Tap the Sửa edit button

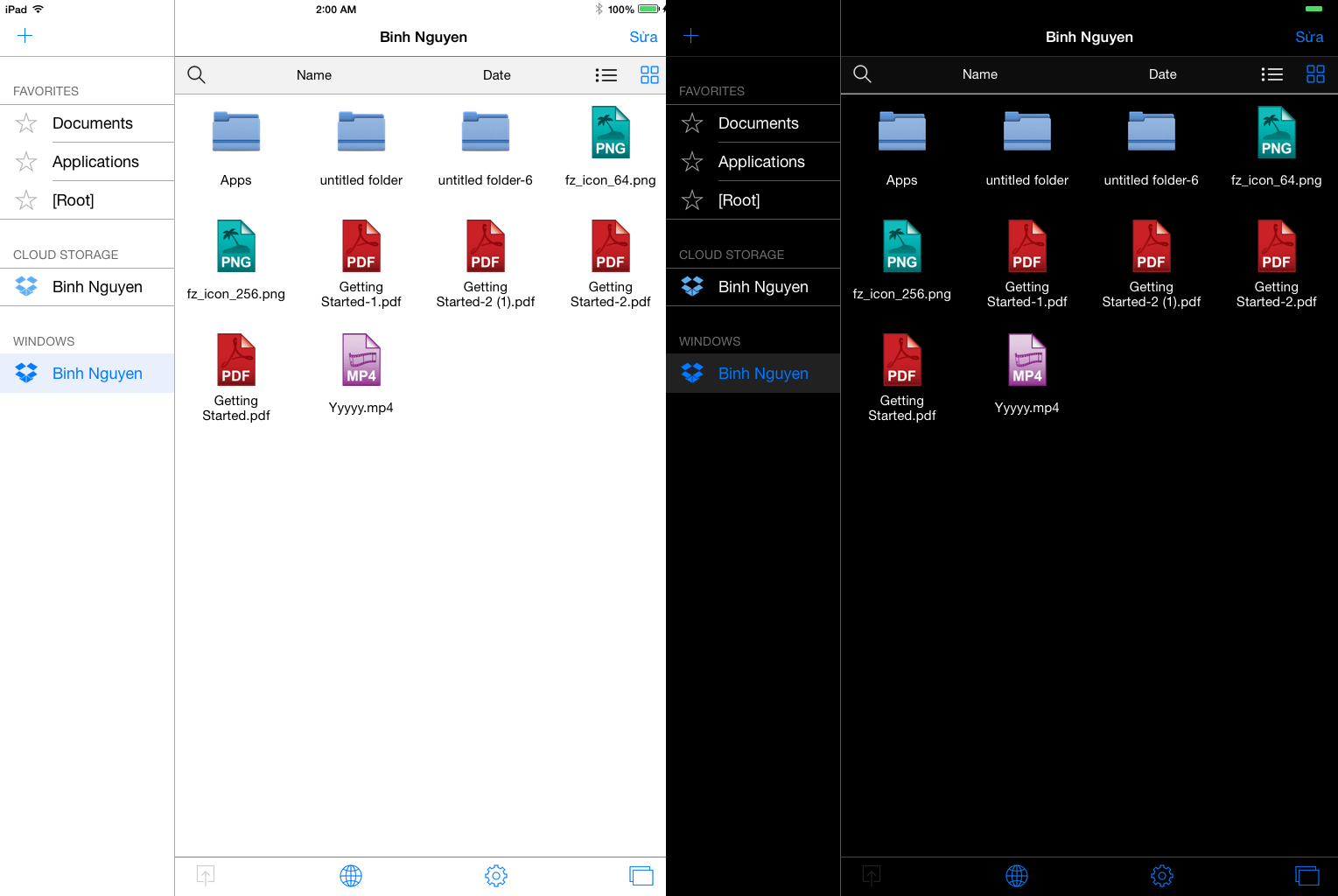click(x=643, y=37)
